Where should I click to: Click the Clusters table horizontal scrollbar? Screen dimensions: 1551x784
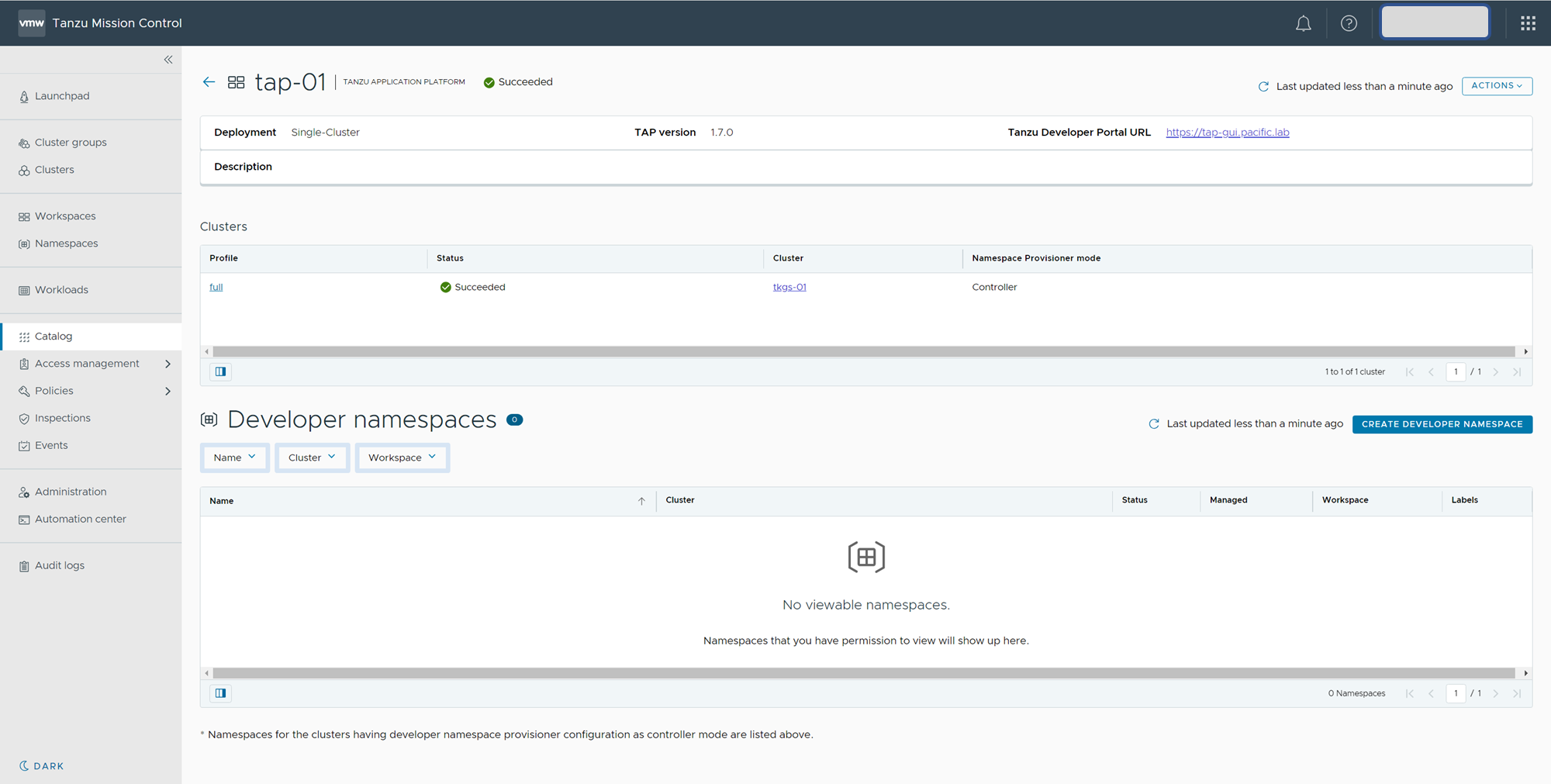tap(863, 352)
